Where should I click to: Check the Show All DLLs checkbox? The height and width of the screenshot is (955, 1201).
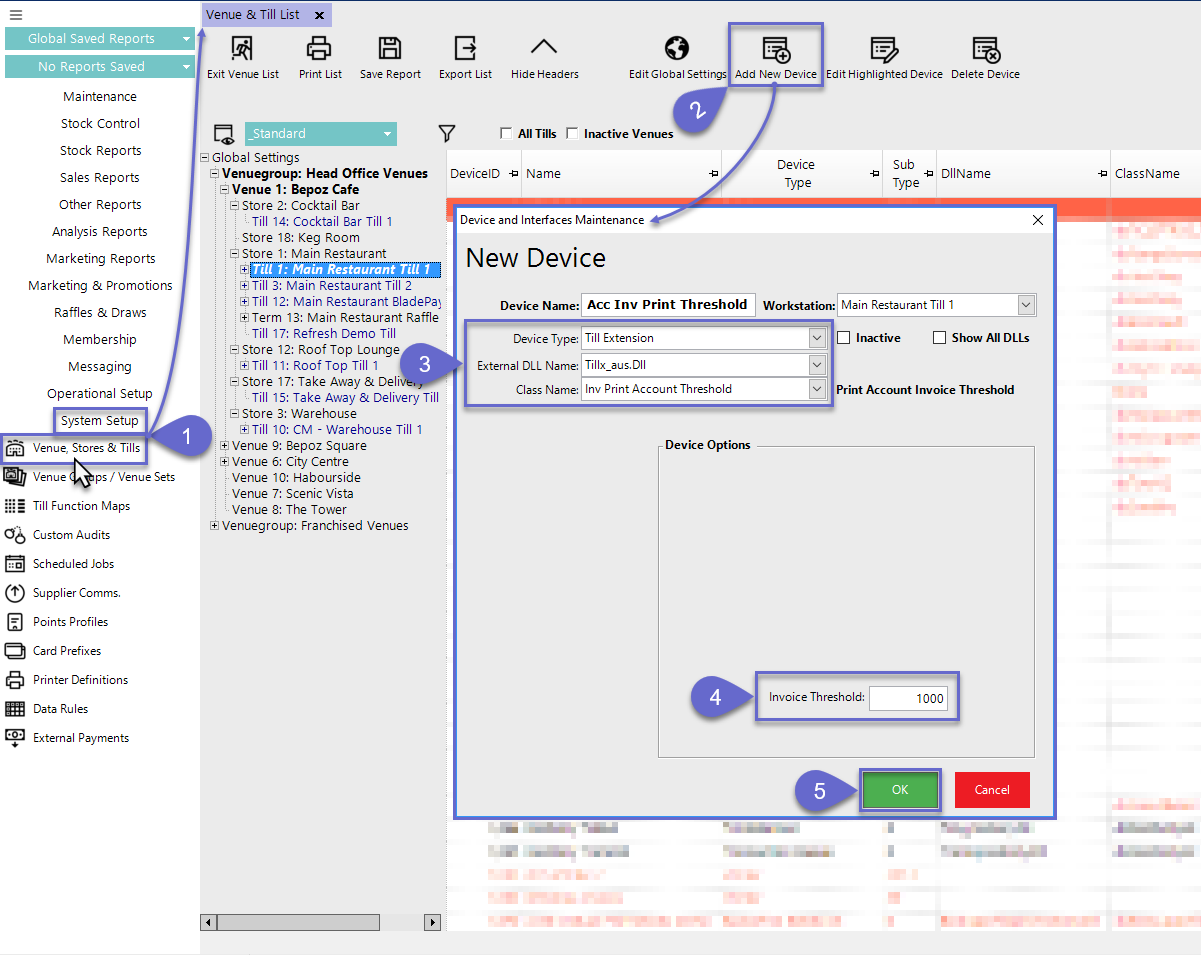(939, 338)
